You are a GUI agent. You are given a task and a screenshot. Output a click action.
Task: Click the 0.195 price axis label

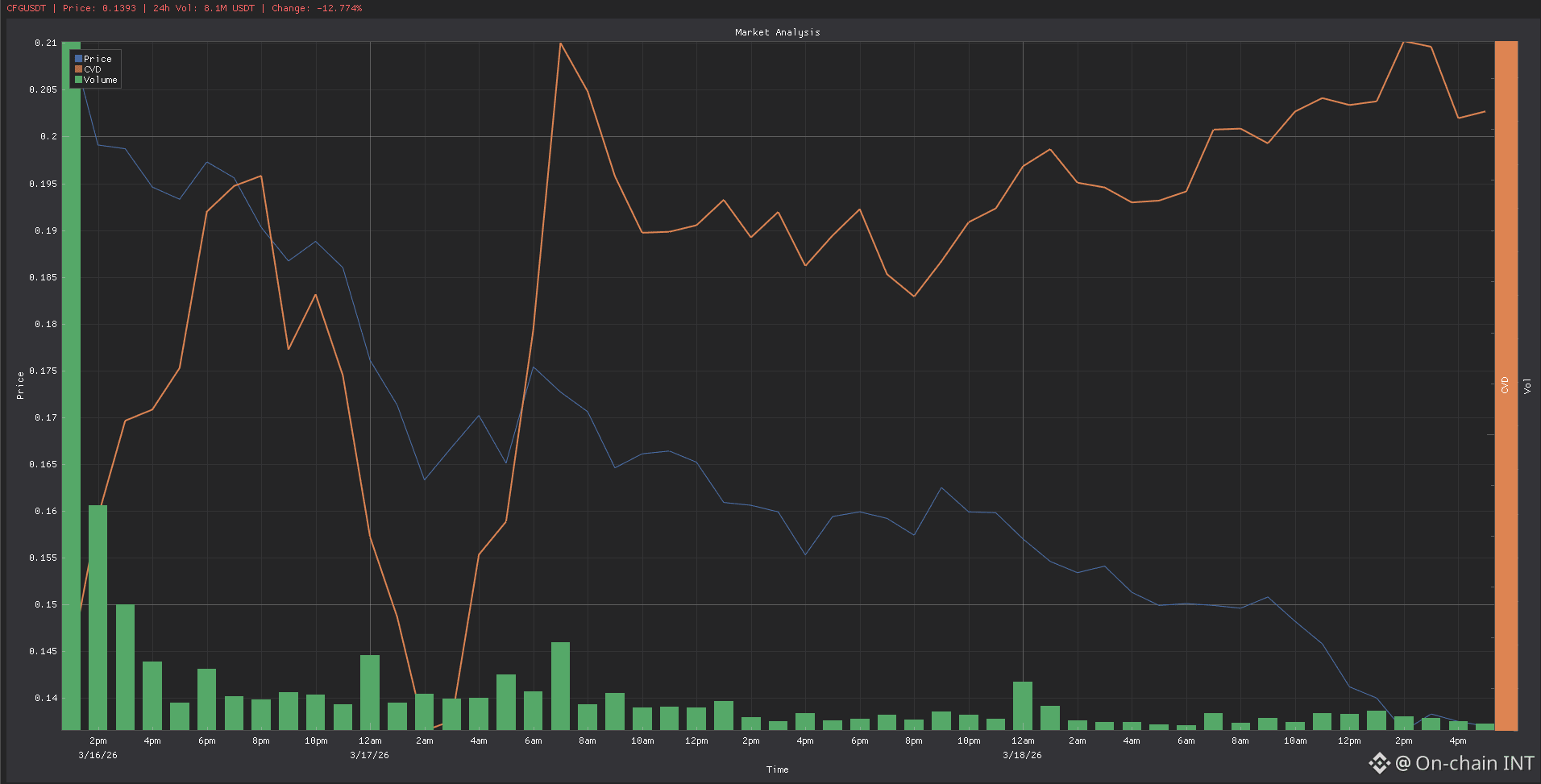point(44,184)
